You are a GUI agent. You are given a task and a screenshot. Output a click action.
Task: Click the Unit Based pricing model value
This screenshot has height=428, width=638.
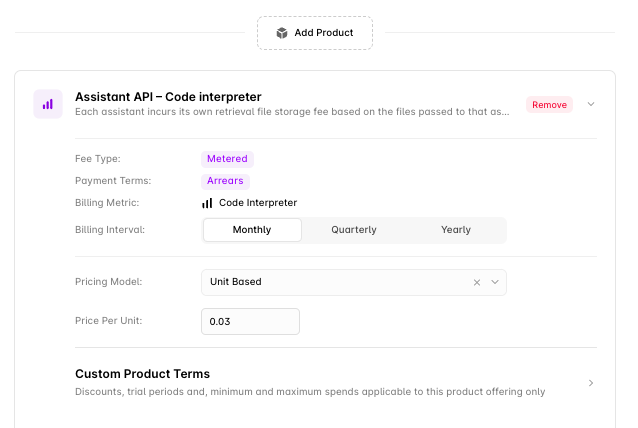click(236, 282)
